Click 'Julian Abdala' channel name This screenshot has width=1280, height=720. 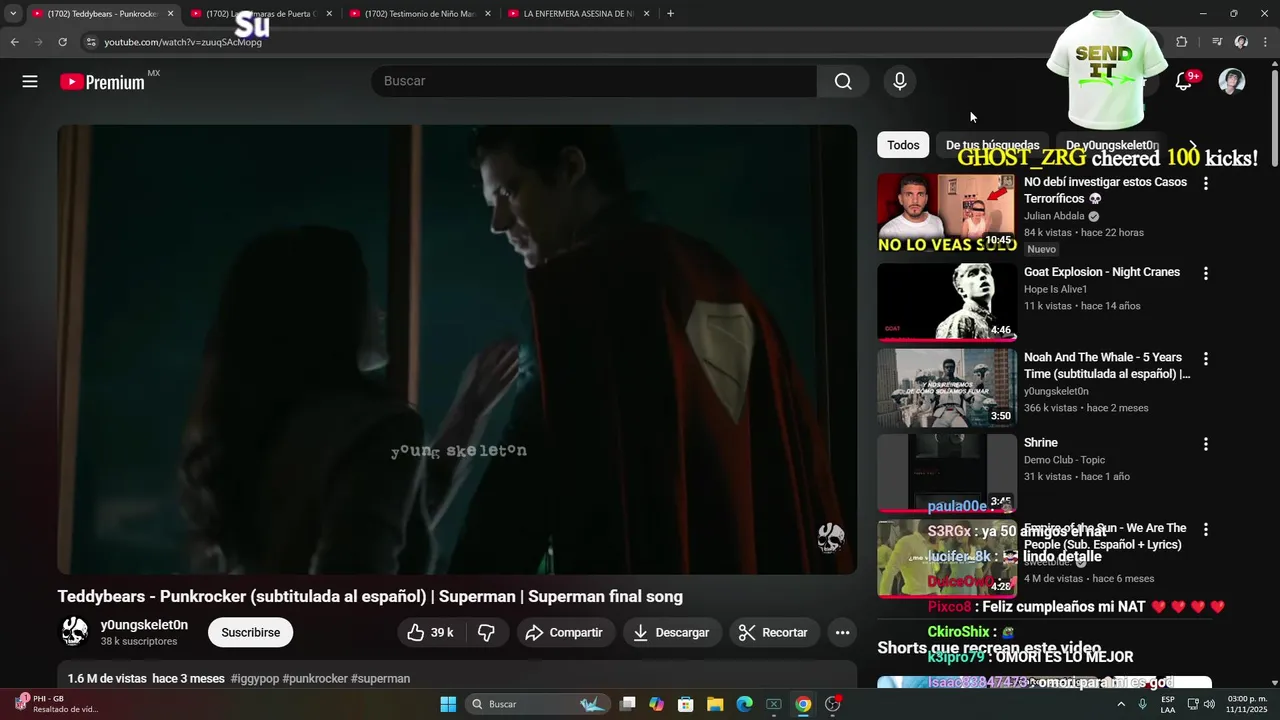[x=1054, y=216]
